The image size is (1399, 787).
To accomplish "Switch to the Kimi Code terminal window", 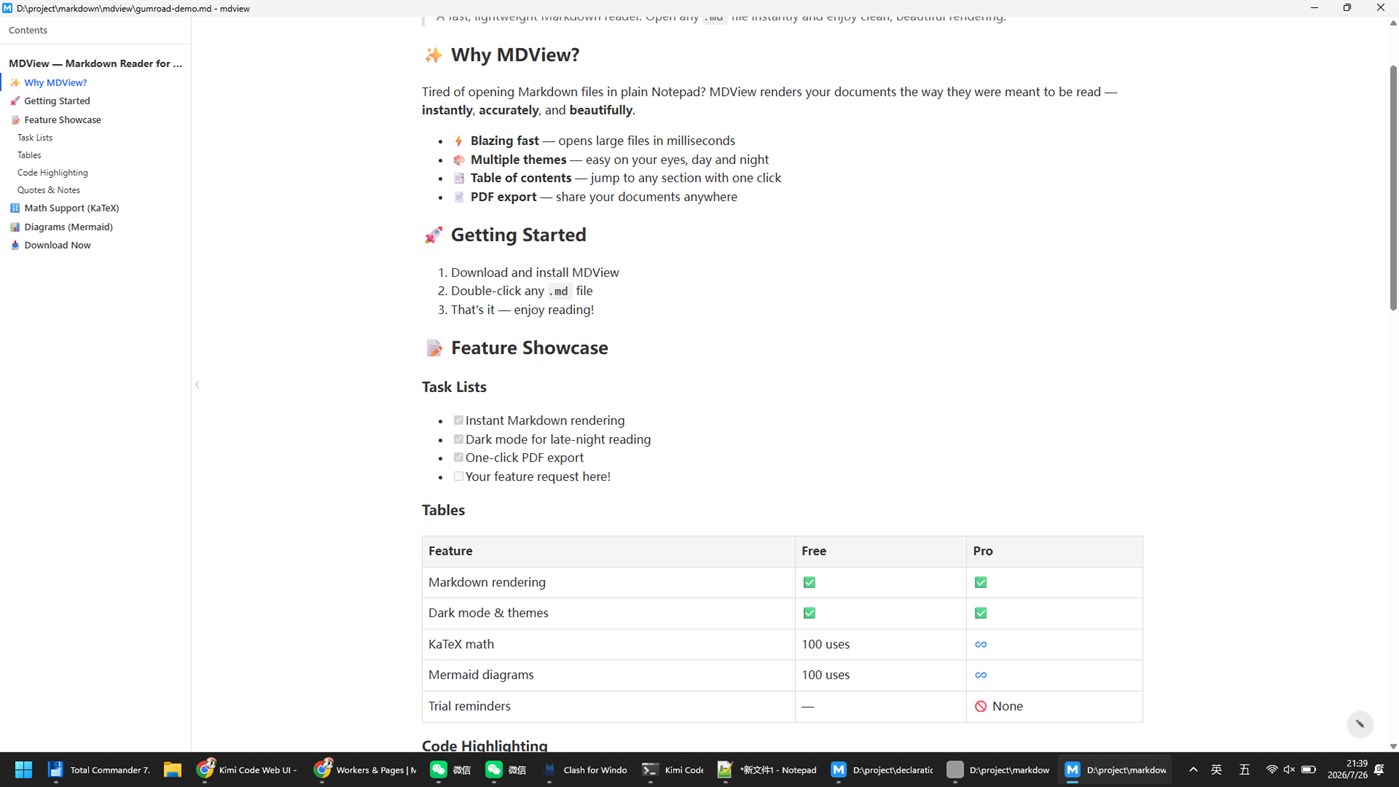I will pyautogui.click(x=672, y=769).
